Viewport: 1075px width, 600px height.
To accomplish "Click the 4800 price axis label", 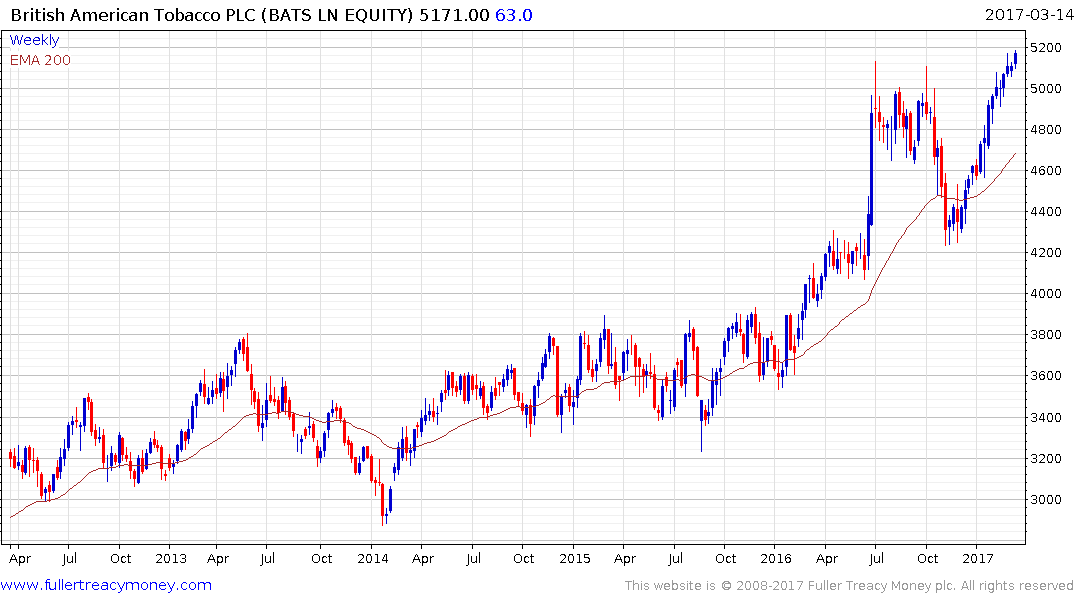I will coord(1046,130).
